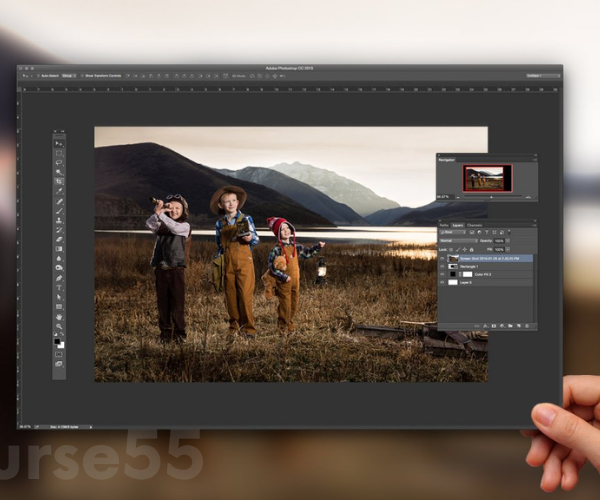Switch to the Paths tab

click(444, 225)
